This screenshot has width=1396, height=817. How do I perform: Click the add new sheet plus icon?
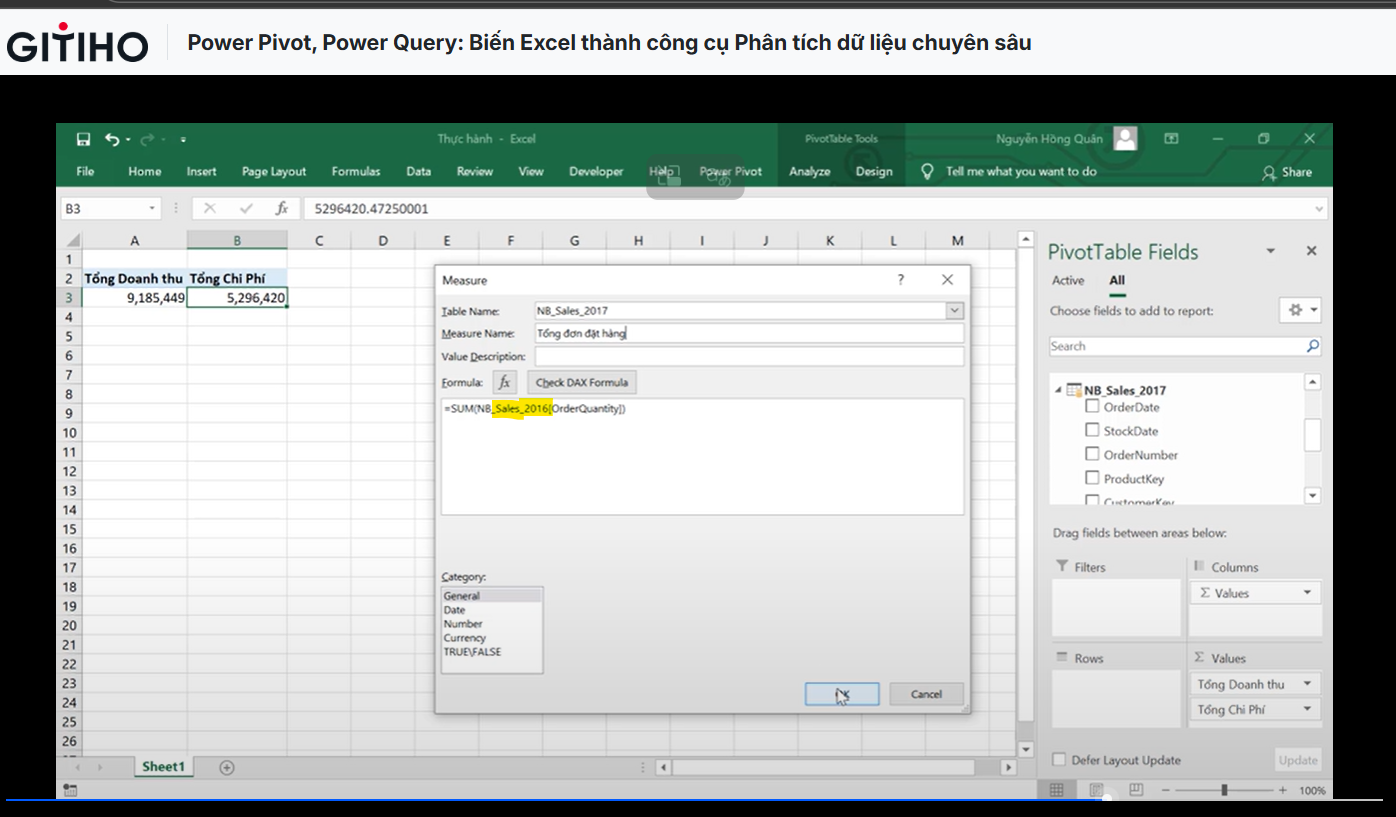227,767
